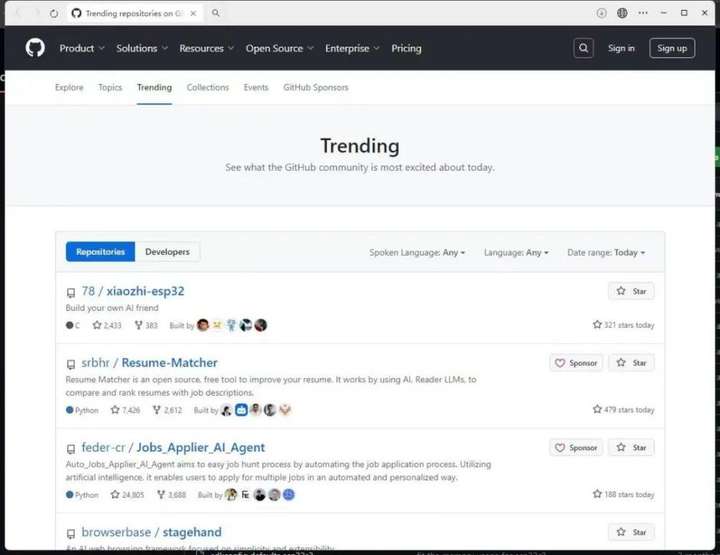720x555 pixels.
Task: Sponsor the Jobs_Applier_AI_Agent repository
Action: coord(576,448)
